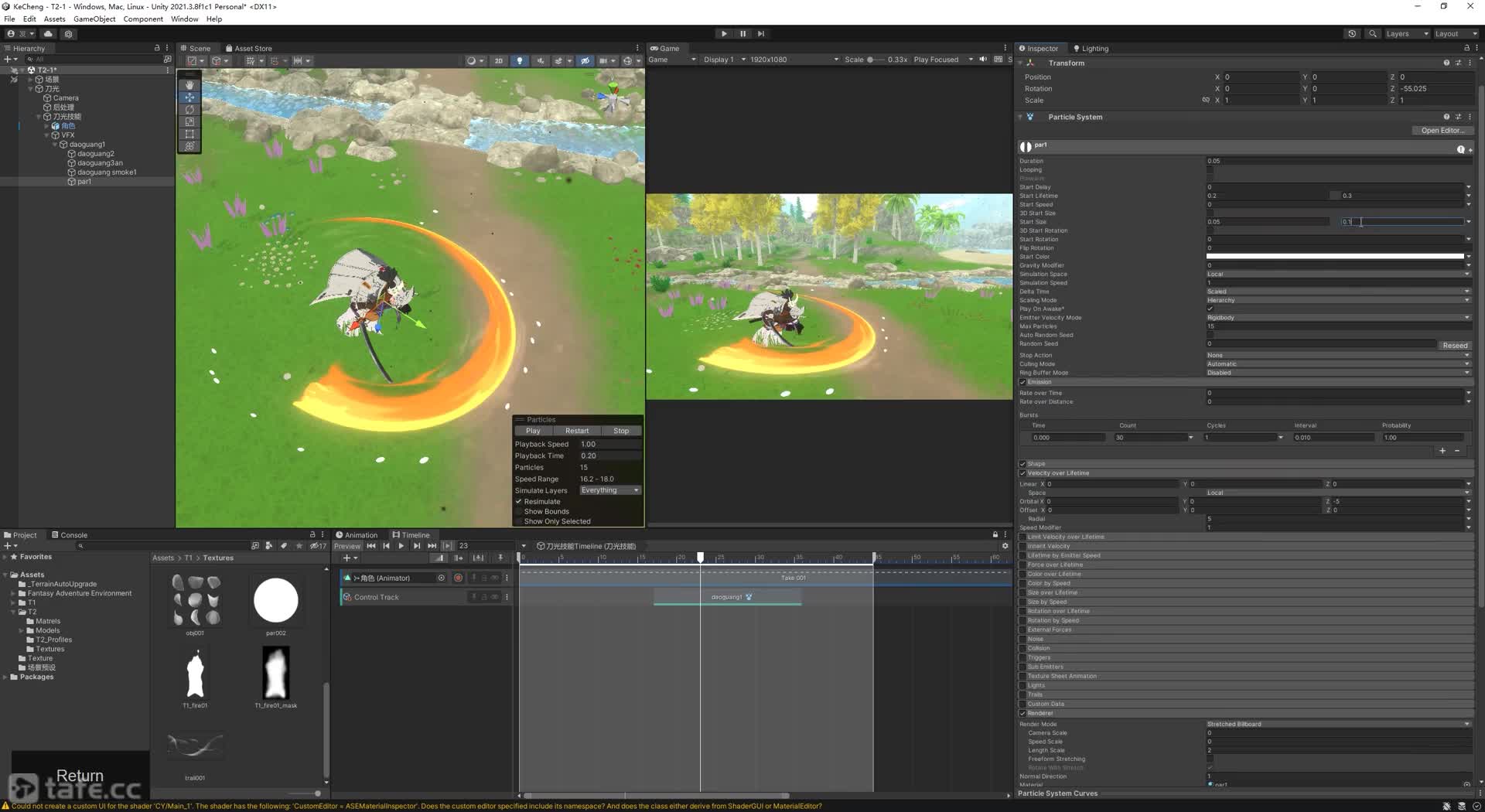Click Stop in Particles overlay
Viewport: 1485px width, 812px height.
coord(621,431)
